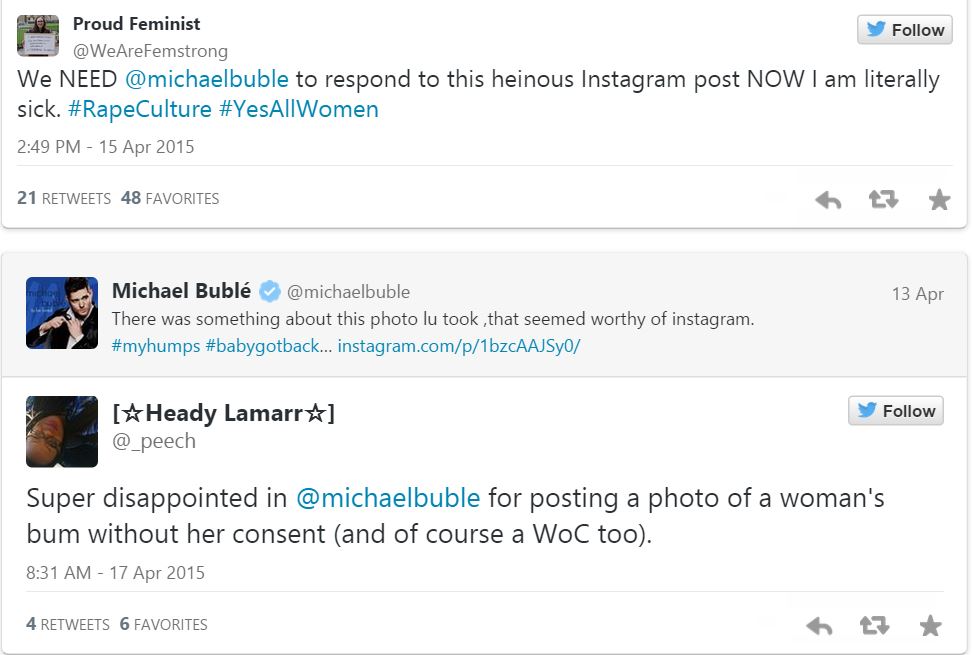Screen dimensions: 972x655
Task: Reply to the Proud Feminist tweet
Action: click(828, 200)
